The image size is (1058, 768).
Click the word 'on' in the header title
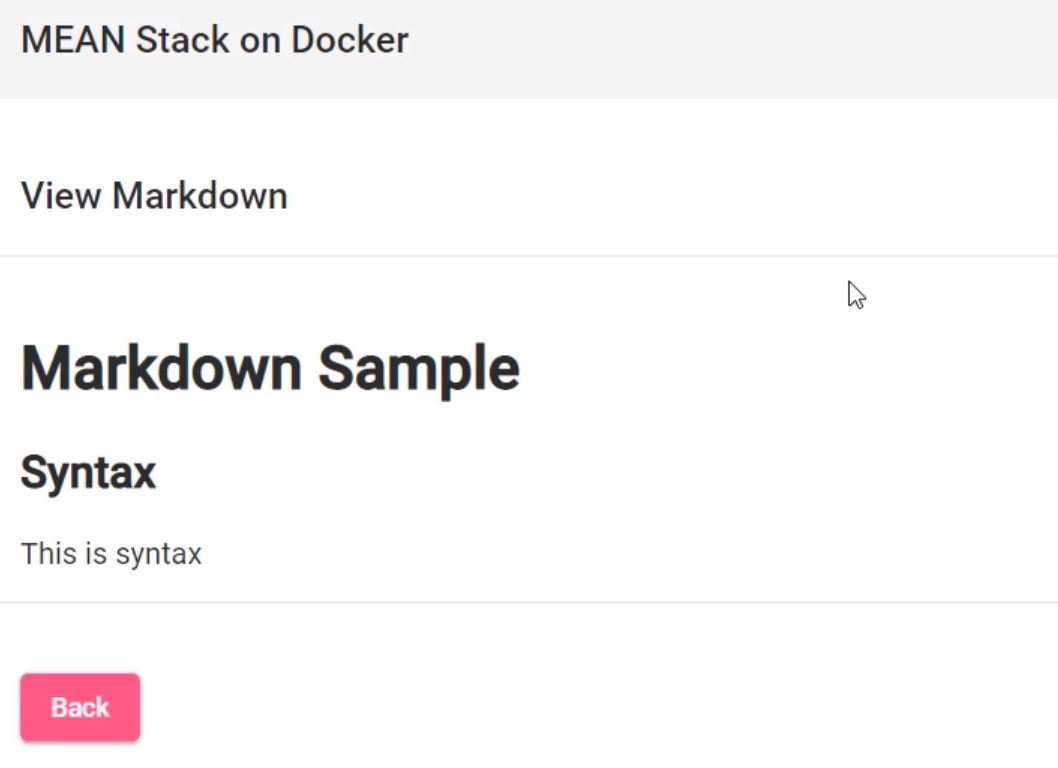click(x=260, y=40)
